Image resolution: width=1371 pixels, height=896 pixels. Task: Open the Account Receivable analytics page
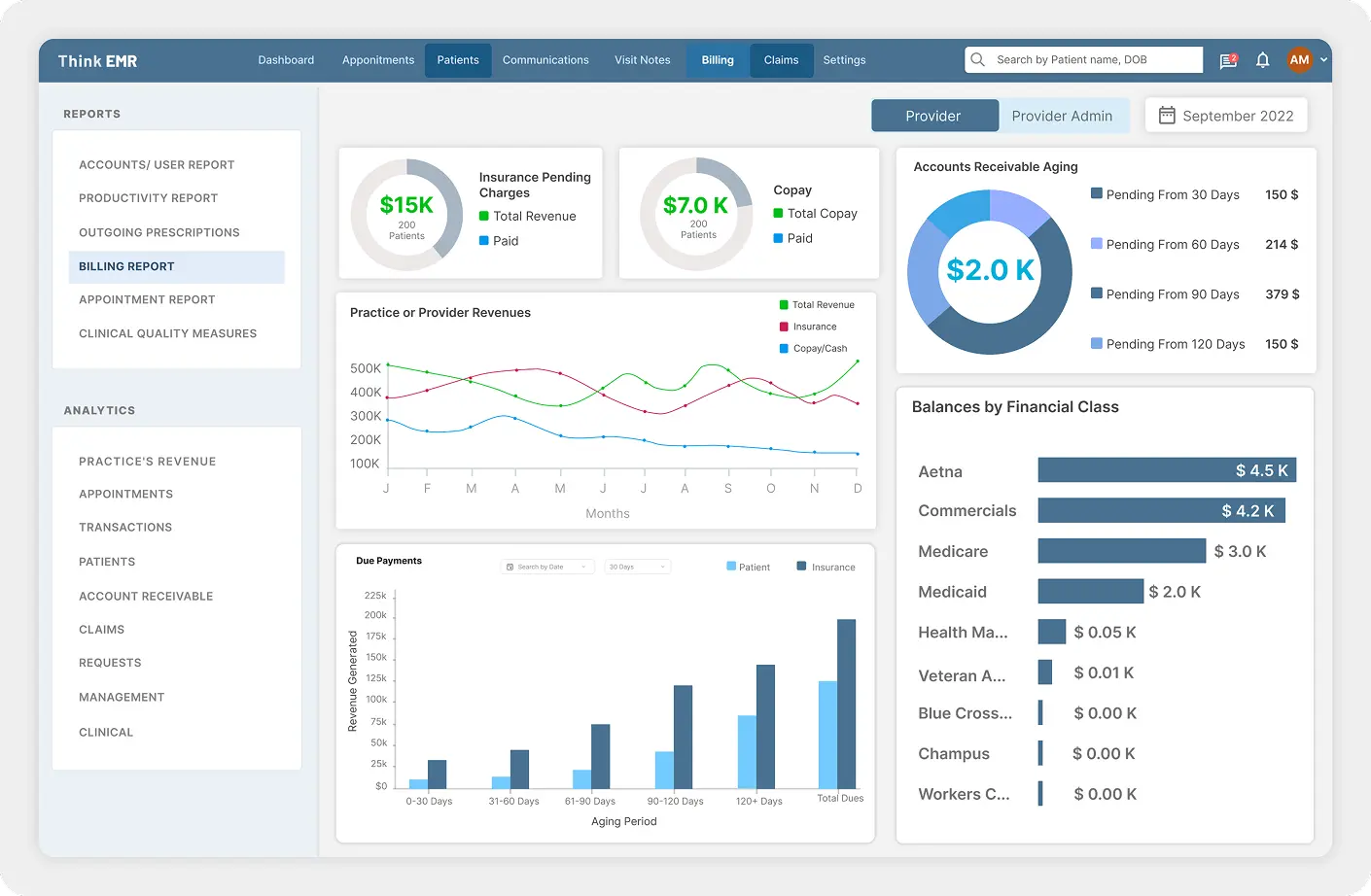(x=146, y=596)
